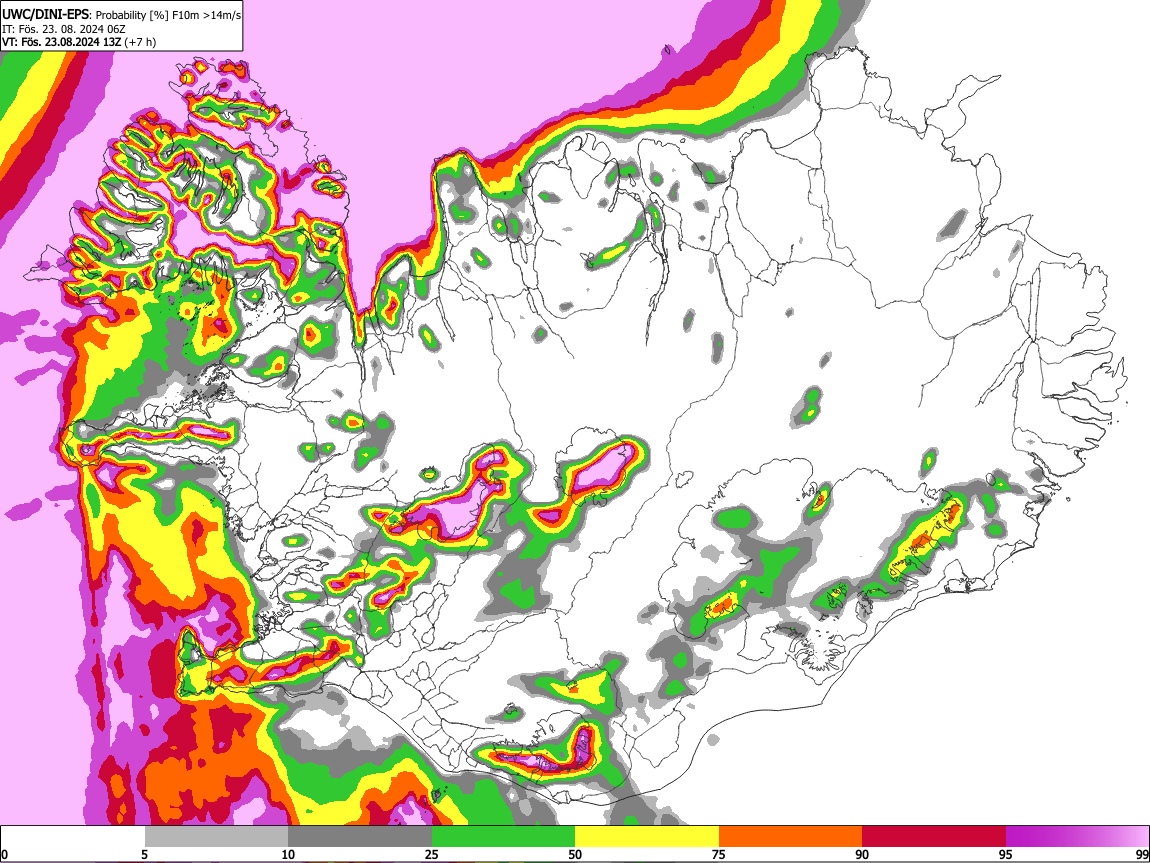Click the 'VT: Fös. 23.08.2024 13Z' text
This screenshot has width=1150, height=863.
(x=60, y=42)
